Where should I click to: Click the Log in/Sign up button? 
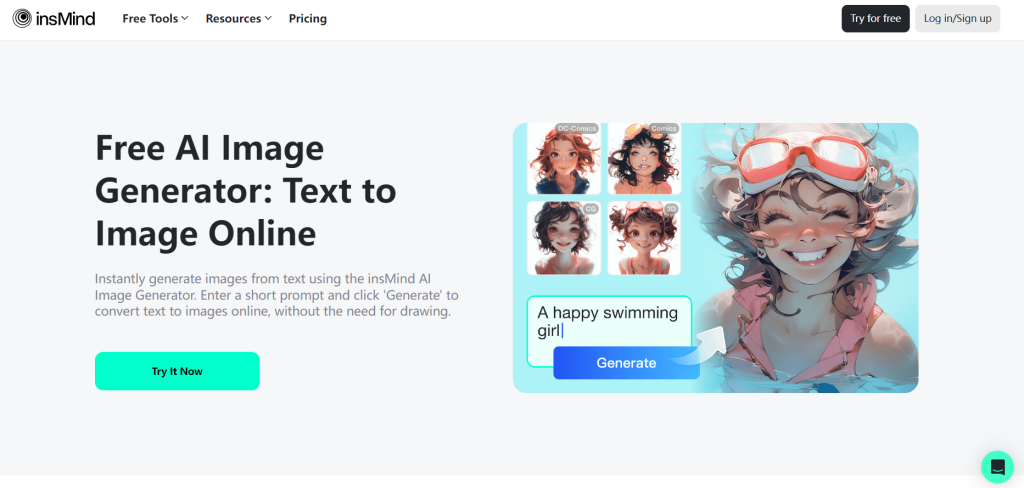click(957, 18)
